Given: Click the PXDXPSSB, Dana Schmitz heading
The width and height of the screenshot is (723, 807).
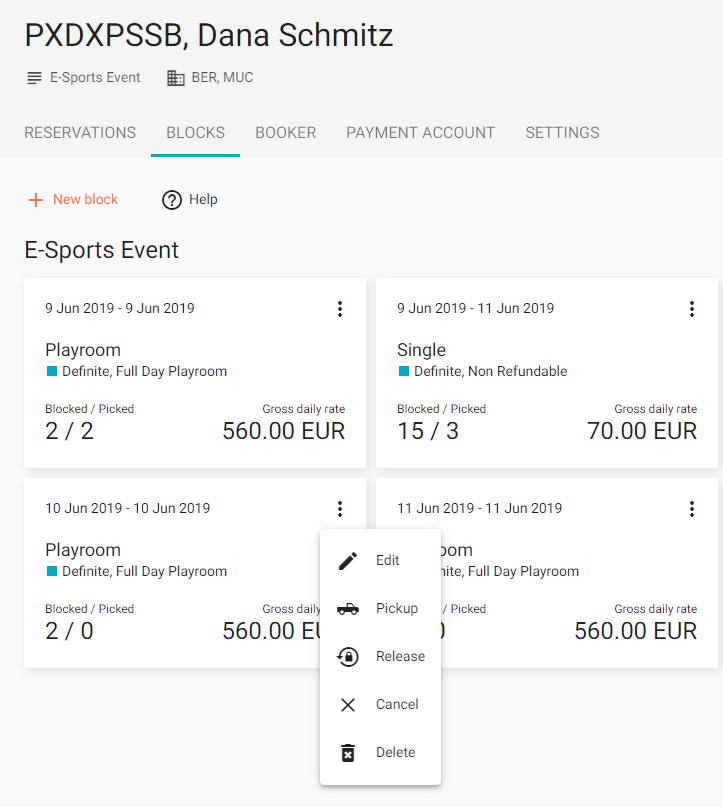Looking at the screenshot, I should pos(209,36).
